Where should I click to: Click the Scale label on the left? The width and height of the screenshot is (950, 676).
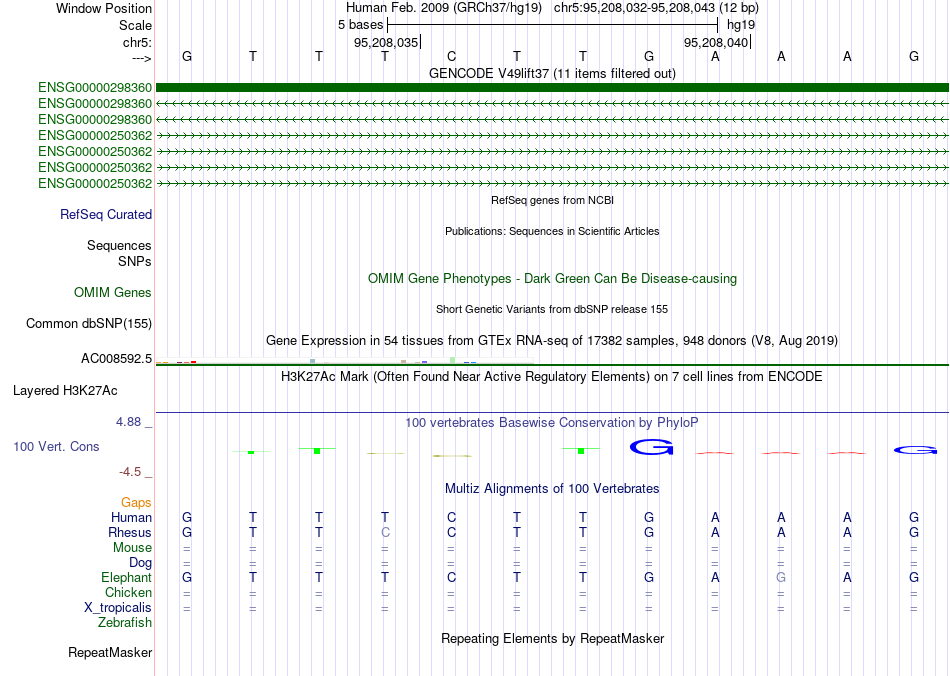point(135,25)
